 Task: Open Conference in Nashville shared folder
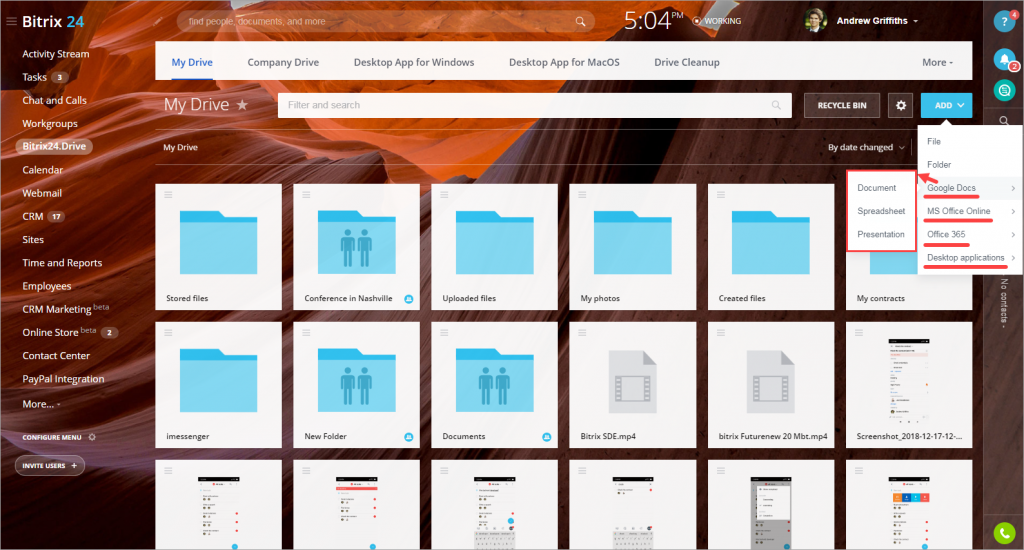(357, 247)
